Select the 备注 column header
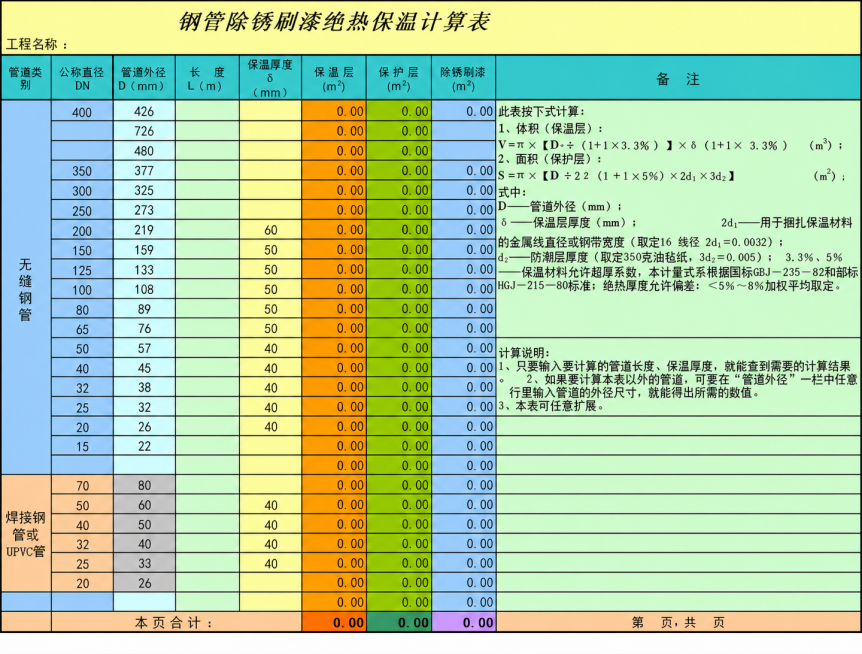The image size is (862, 654). (678, 77)
